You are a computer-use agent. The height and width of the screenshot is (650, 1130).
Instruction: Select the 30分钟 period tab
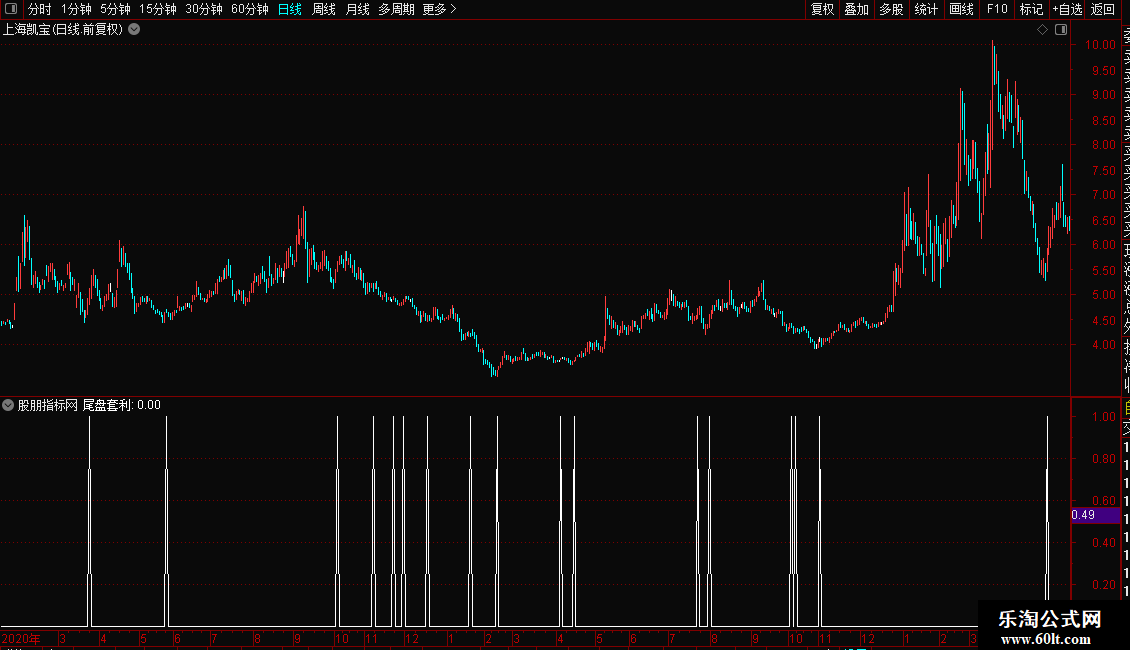pyautogui.click(x=203, y=9)
